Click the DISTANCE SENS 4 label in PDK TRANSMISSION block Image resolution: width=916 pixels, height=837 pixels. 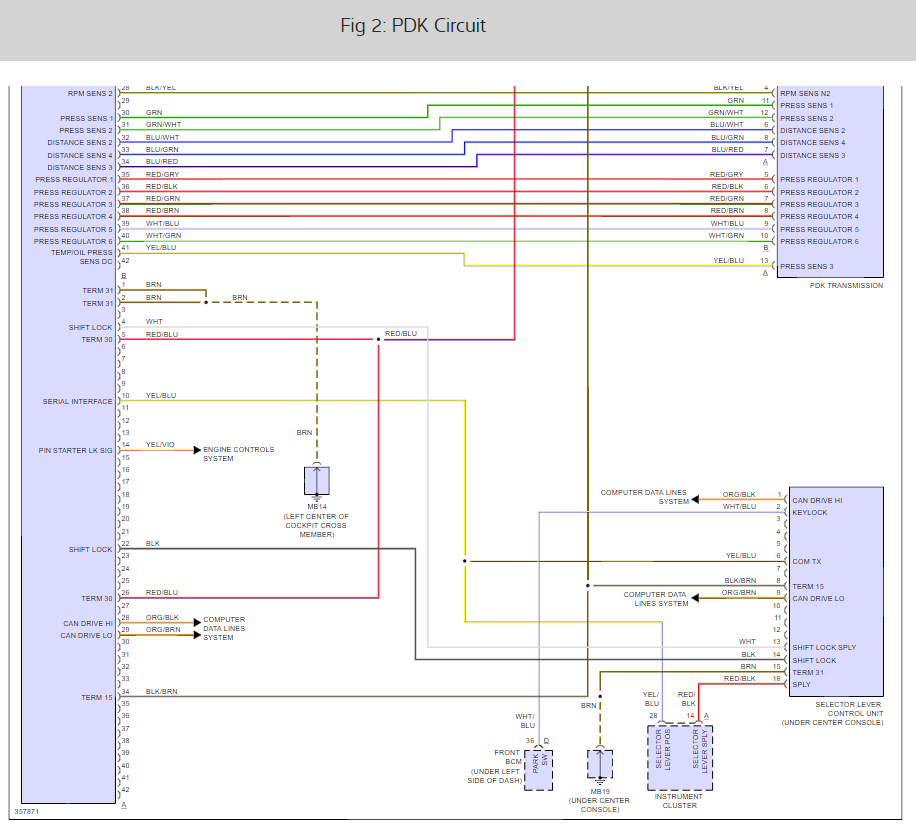point(813,143)
